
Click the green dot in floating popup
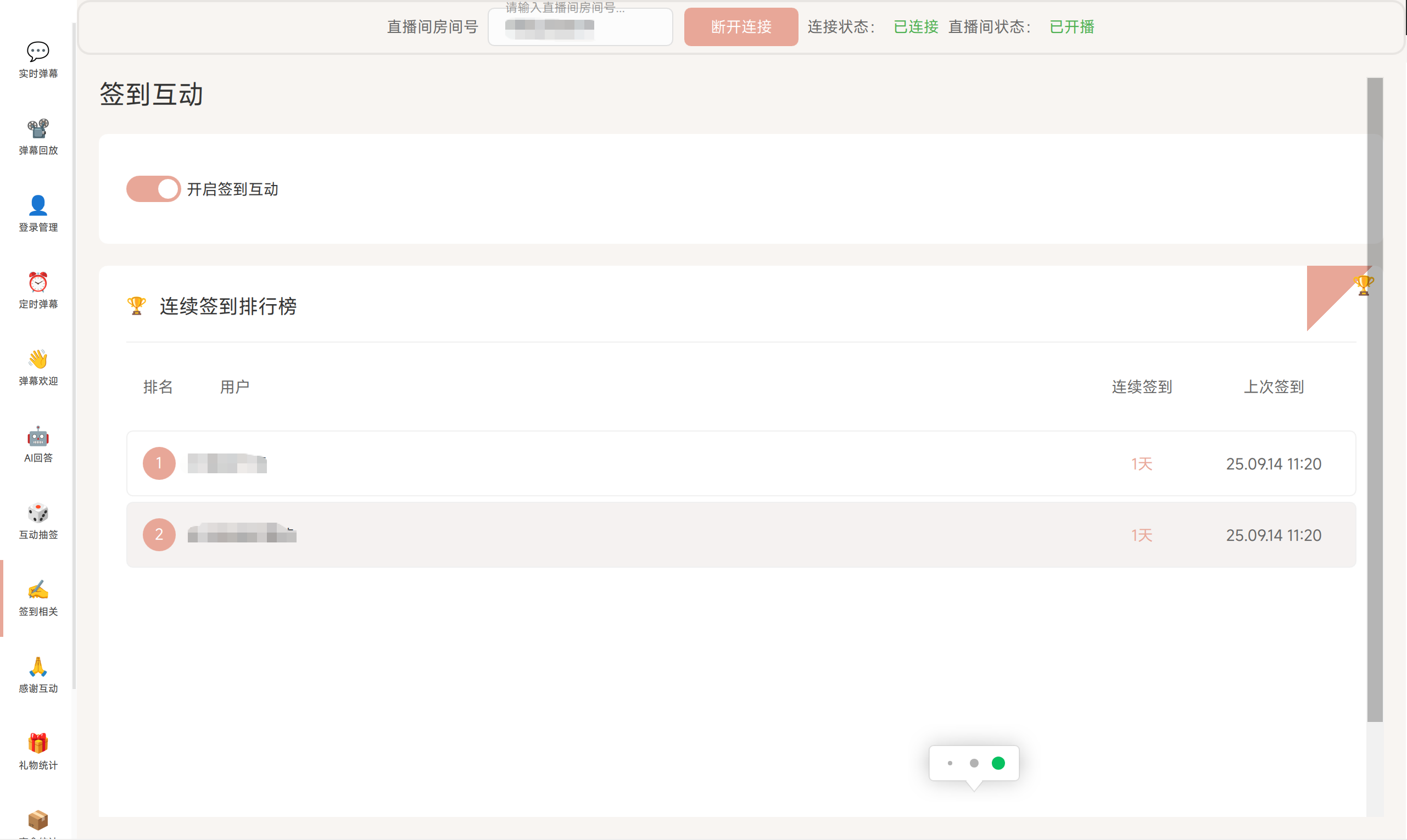[998, 763]
